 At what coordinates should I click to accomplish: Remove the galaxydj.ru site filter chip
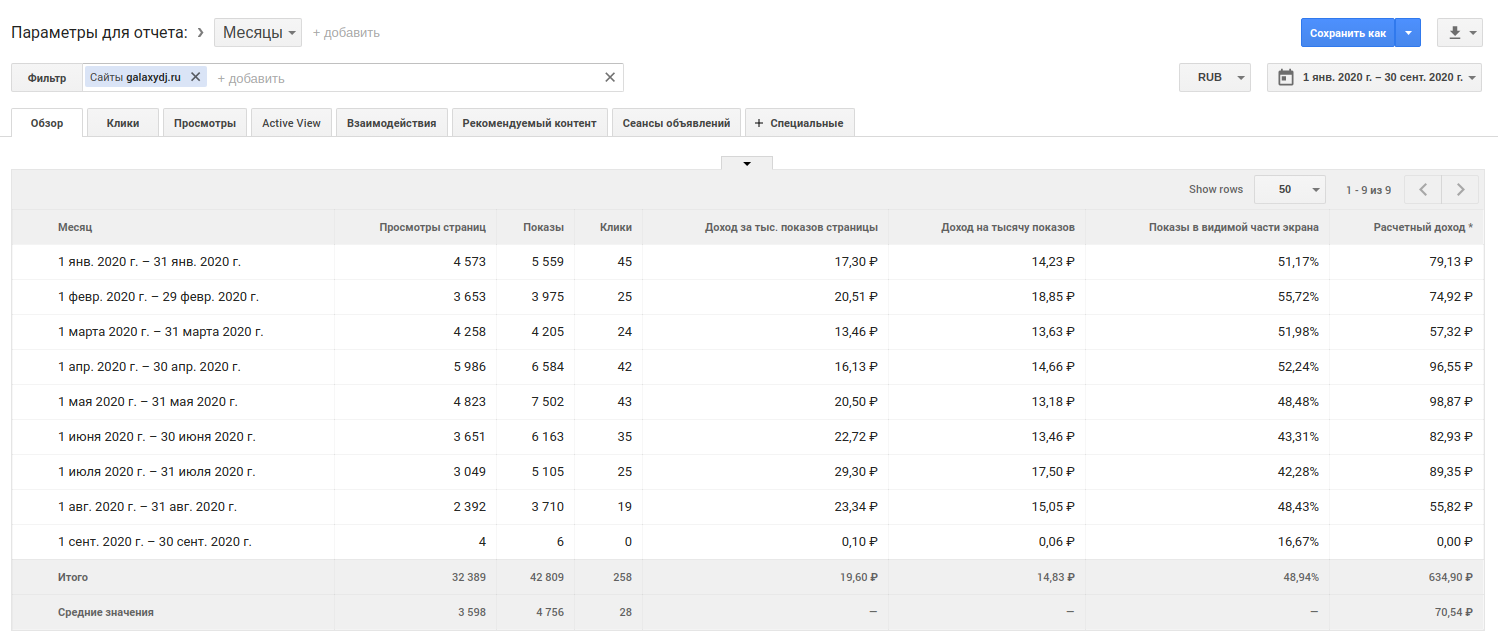(x=196, y=77)
